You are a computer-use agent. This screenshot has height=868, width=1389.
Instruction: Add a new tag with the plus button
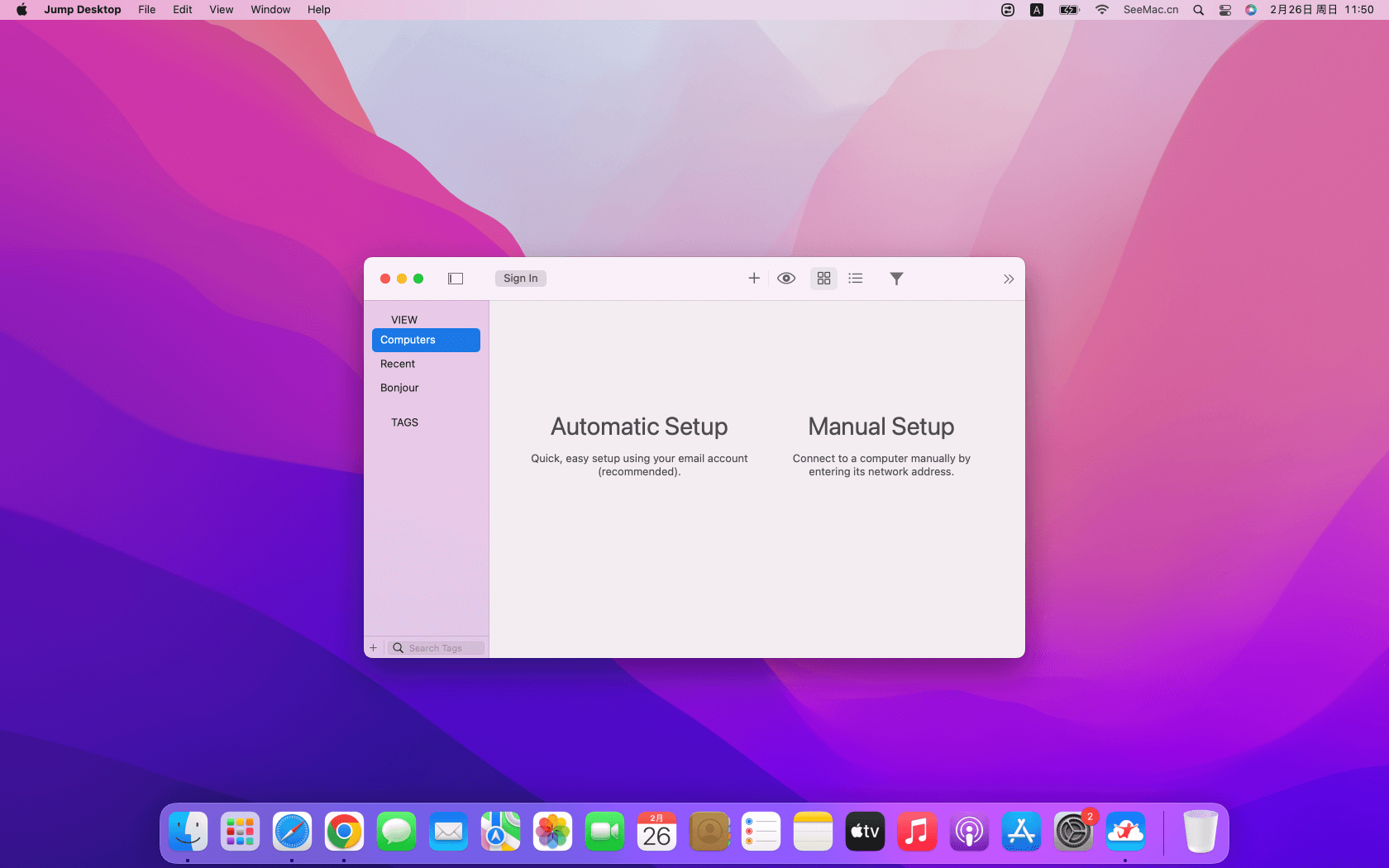point(374,648)
